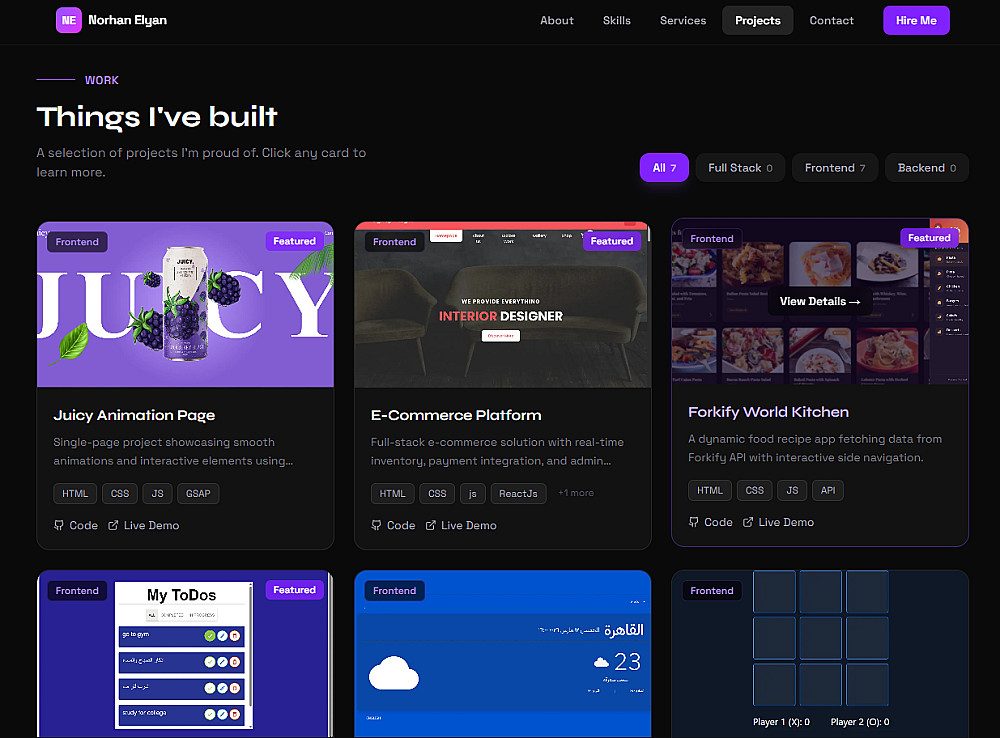The height and width of the screenshot is (738, 1000).
Task: Click the E-Commerce Platform title
Action: pos(456,415)
